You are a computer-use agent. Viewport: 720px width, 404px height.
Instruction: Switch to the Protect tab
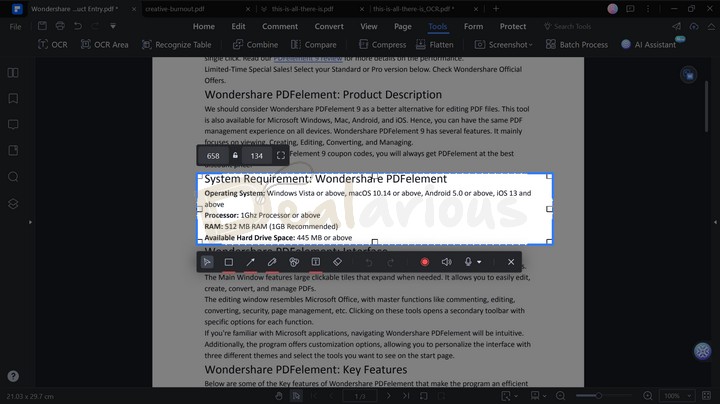coord(513,27)
